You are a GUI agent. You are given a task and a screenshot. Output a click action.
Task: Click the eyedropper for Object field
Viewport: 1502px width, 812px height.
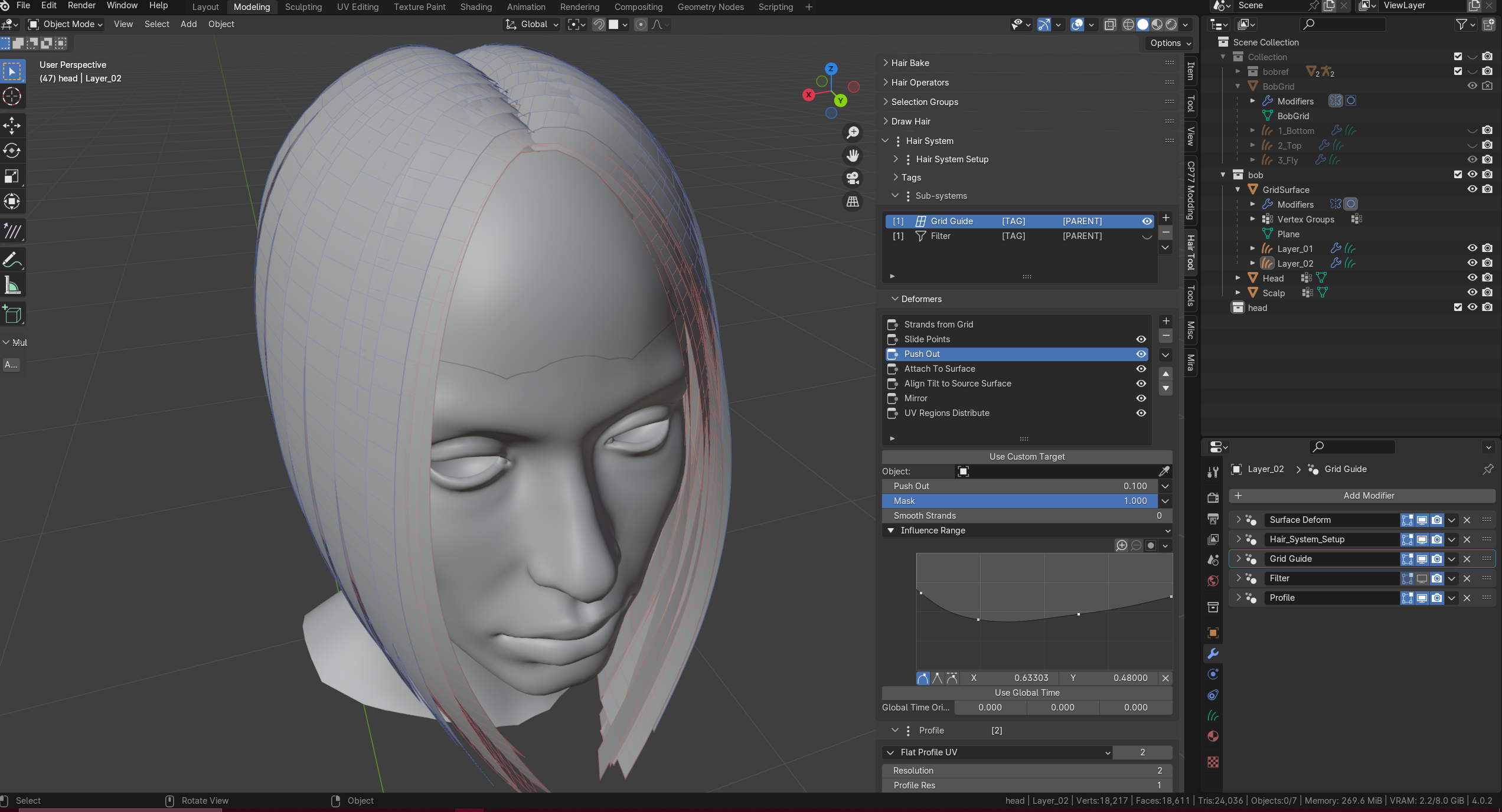(1164, 472)
